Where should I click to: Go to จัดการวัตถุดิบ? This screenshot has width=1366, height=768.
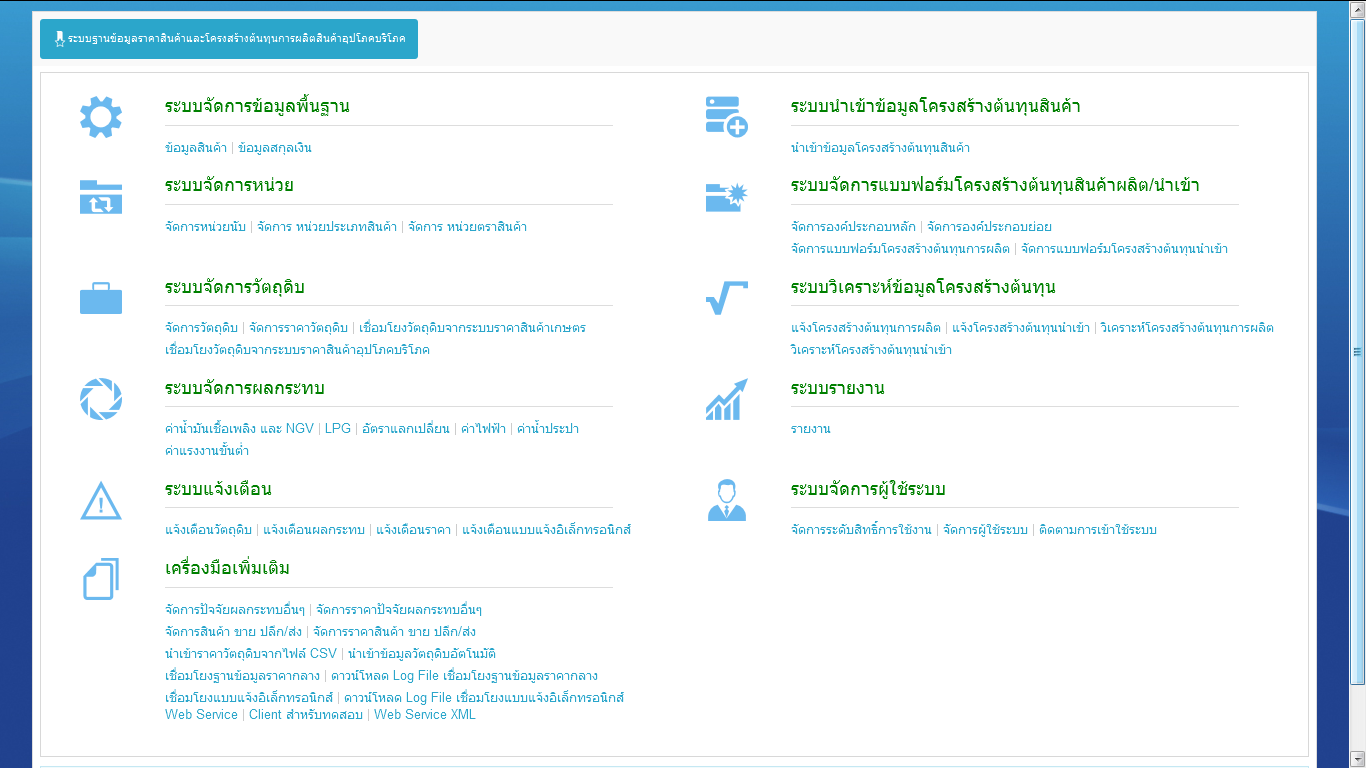click(x=201, y=328)
